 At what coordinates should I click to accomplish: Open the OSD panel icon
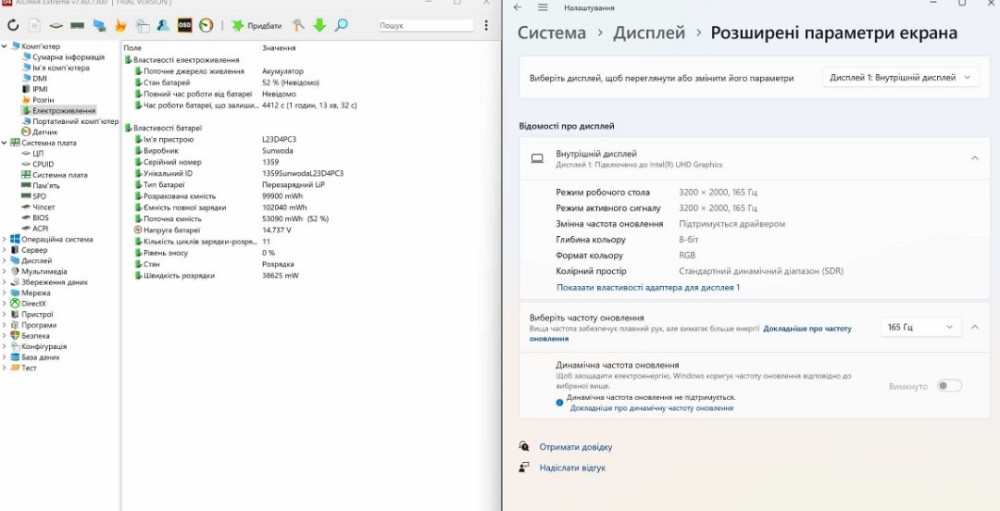pos(184,26)
